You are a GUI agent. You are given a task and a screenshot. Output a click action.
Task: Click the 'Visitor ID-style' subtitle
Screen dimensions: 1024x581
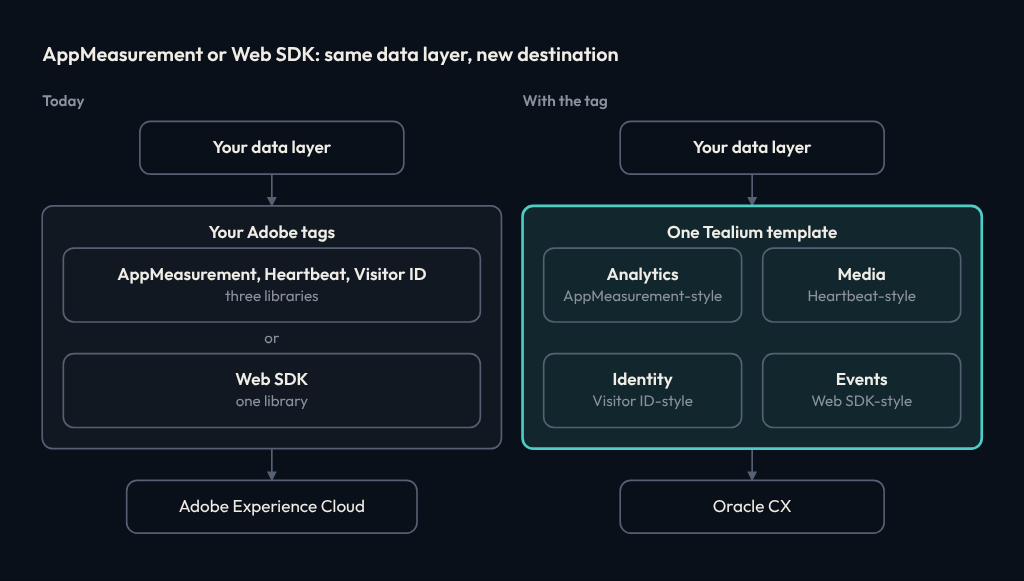click(x=643, y=401)
